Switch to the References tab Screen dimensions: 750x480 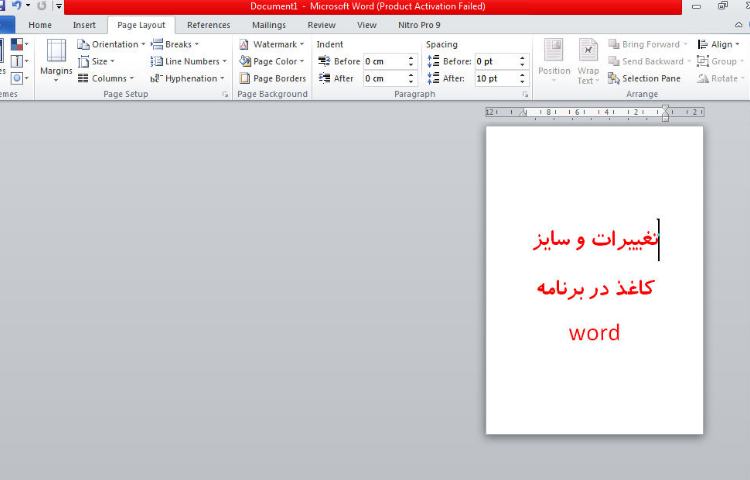208,25
